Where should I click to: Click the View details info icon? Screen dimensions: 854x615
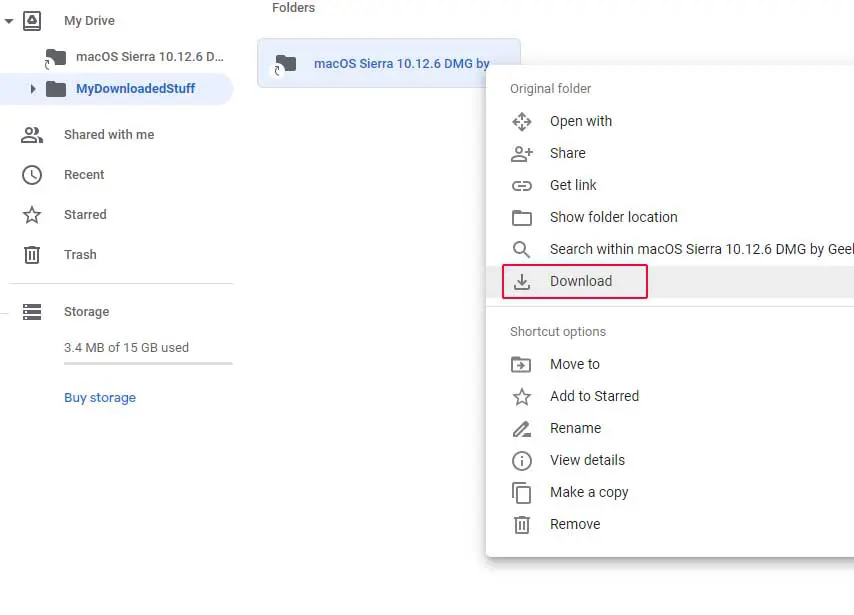522,461
